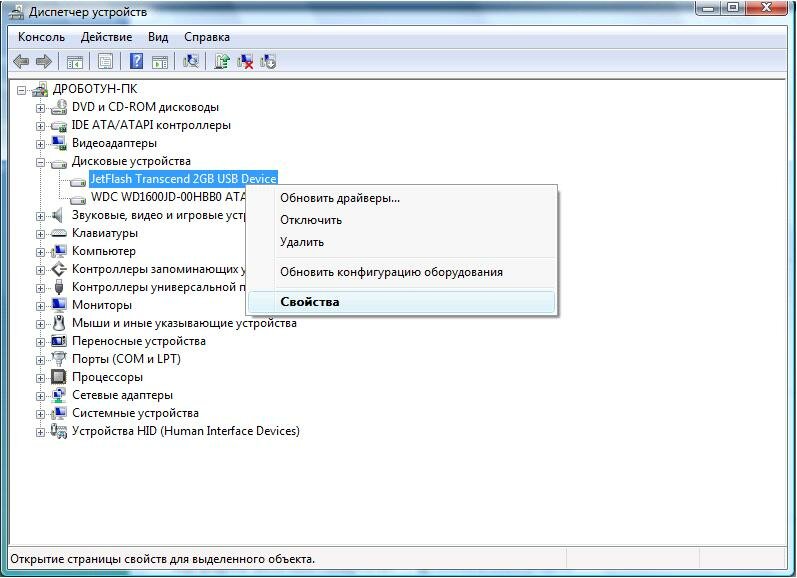Click the Дисковые устройства drive icon

[x=58, y=163]
